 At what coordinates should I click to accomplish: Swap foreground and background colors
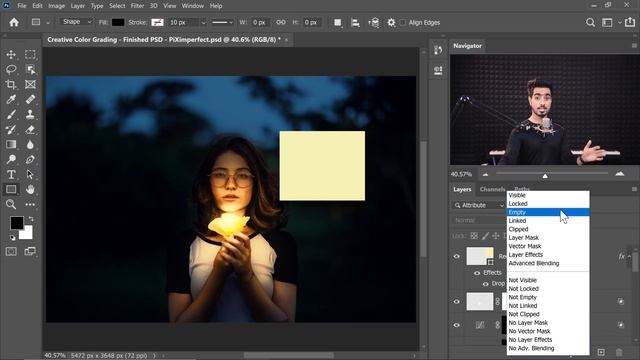point(31,219)
